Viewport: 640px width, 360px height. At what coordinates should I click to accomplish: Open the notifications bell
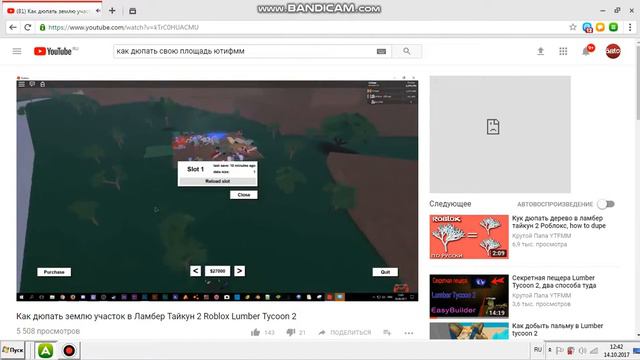pyautogui.click(x=586, y=51)
